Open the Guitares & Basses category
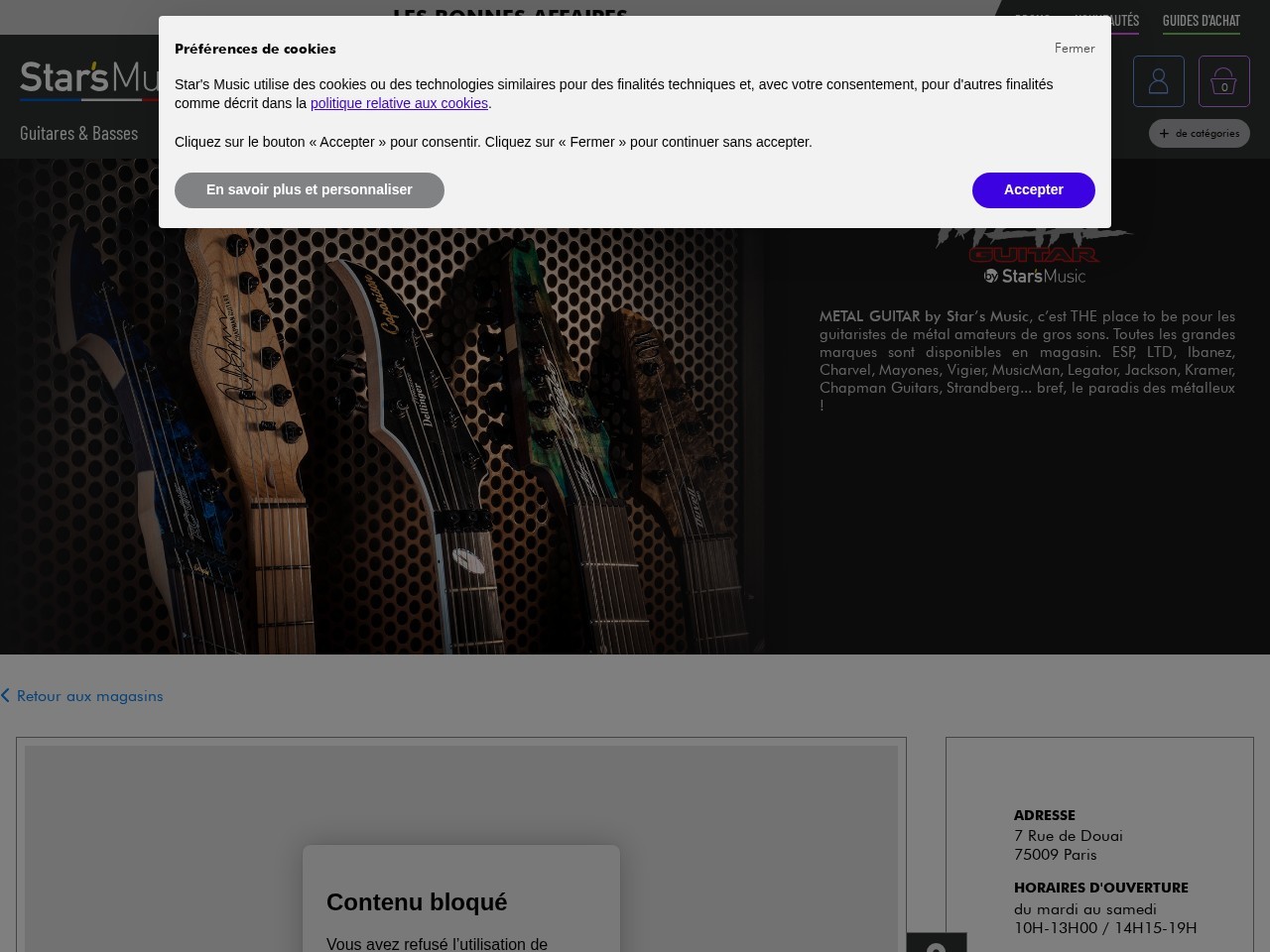Image resolution: width=1270 pixels, height=952 pixels. click(x=79, y=133)
